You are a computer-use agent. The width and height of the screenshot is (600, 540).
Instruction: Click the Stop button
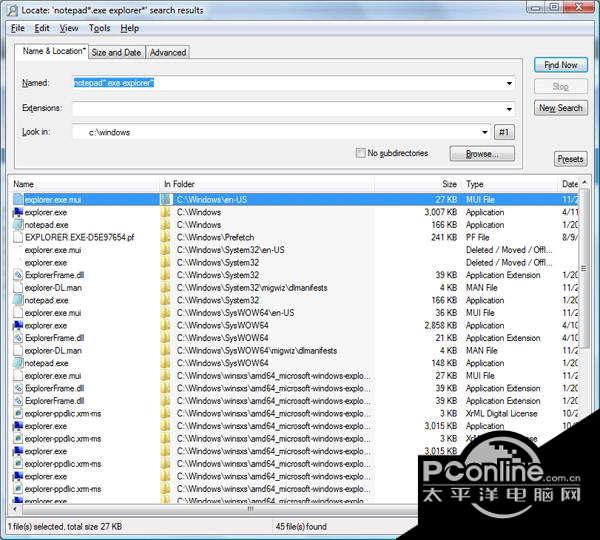(x=561, y=86)
